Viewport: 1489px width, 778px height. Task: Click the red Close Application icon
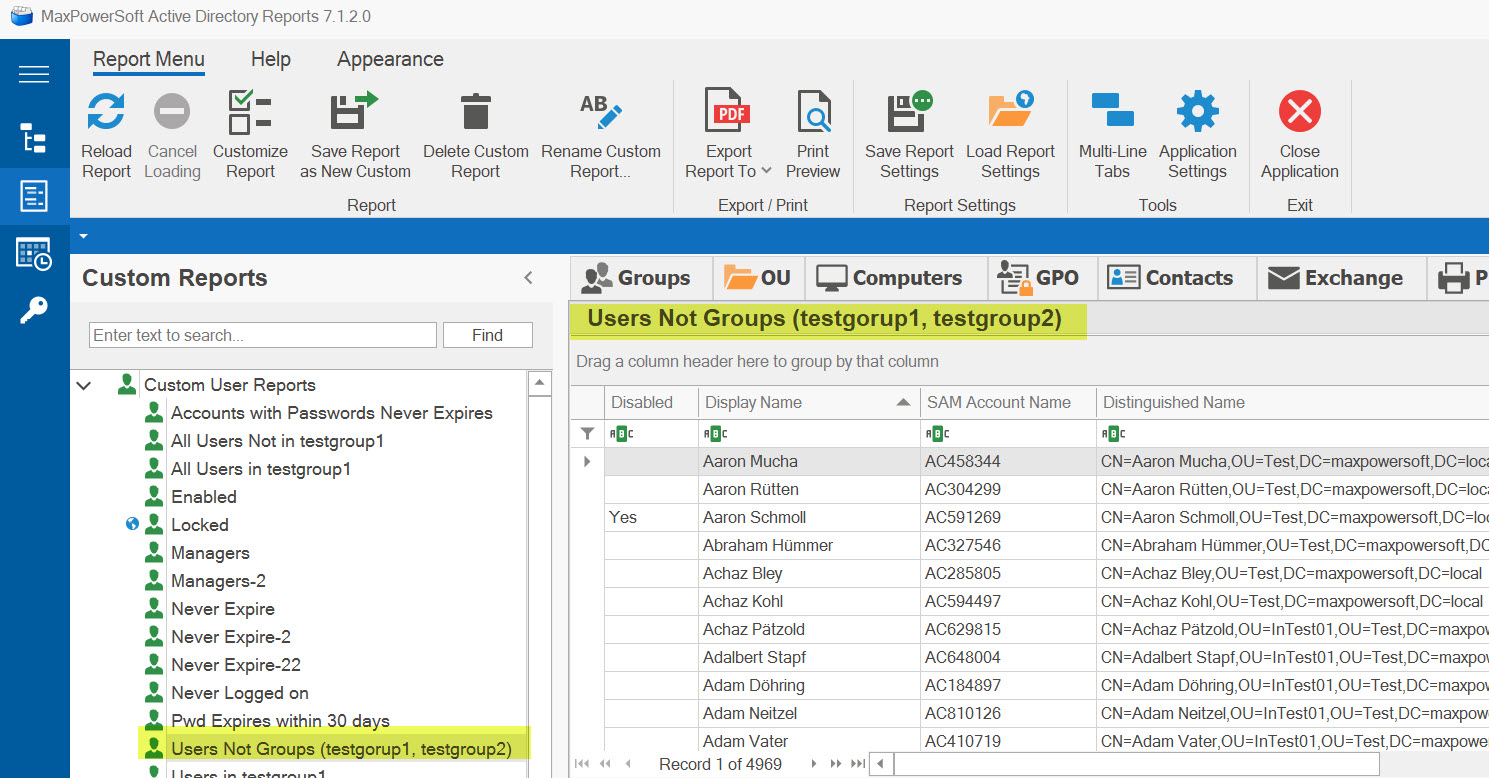coord(1299,111)
